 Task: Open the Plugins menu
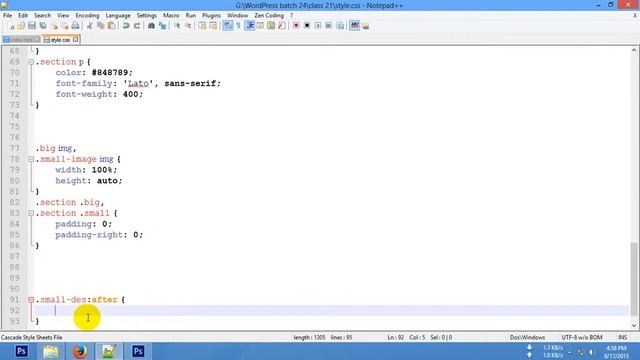coord(211,16)
